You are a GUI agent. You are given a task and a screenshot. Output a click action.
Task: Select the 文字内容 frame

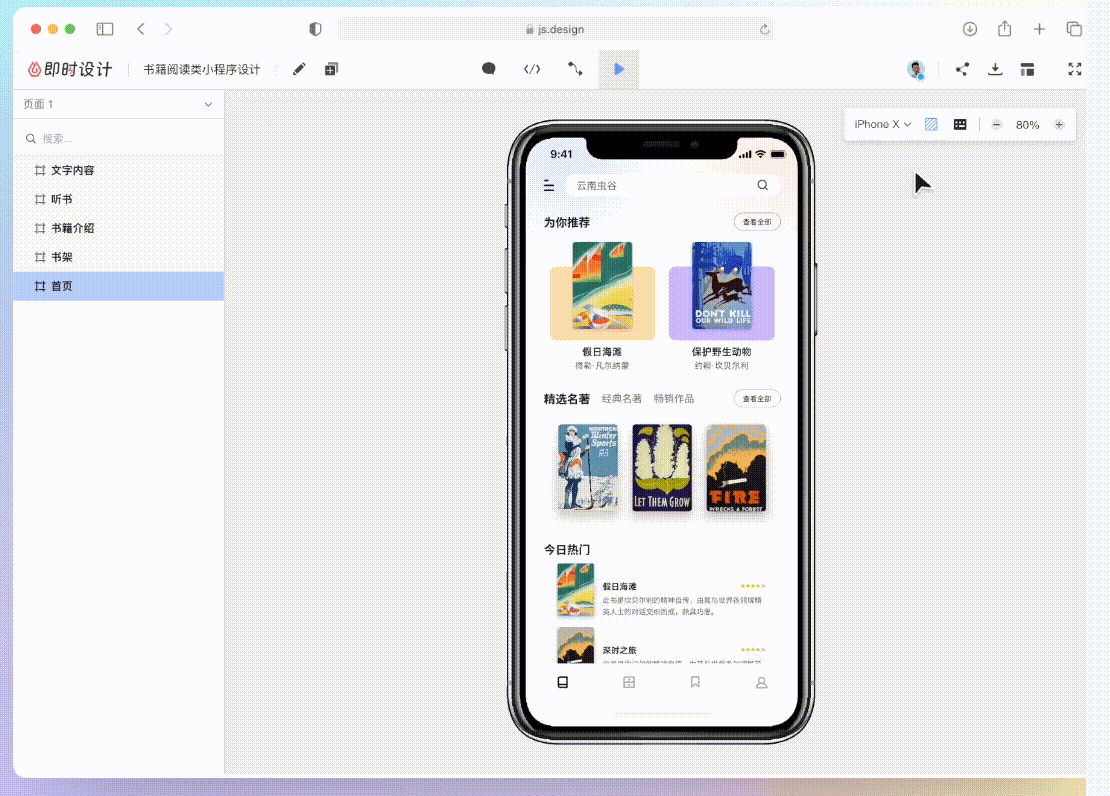click(118, 170)
